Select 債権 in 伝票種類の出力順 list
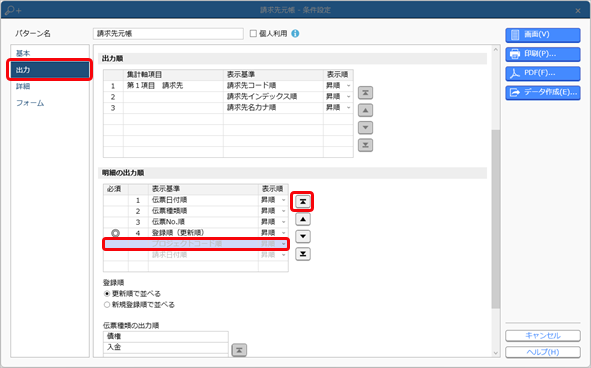Screen dimensions: 591x368 pyautogui.click(x=166, y=336)
